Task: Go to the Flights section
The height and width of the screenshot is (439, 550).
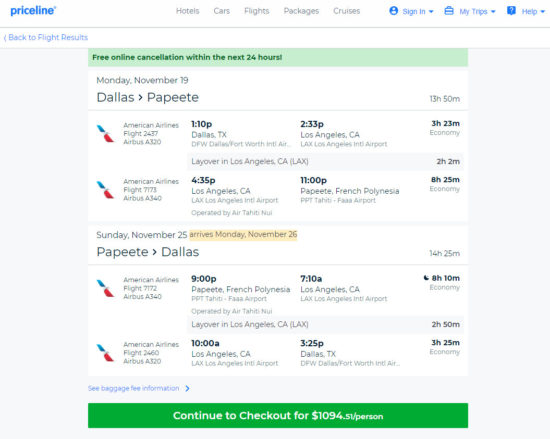Action: point(257,11)
